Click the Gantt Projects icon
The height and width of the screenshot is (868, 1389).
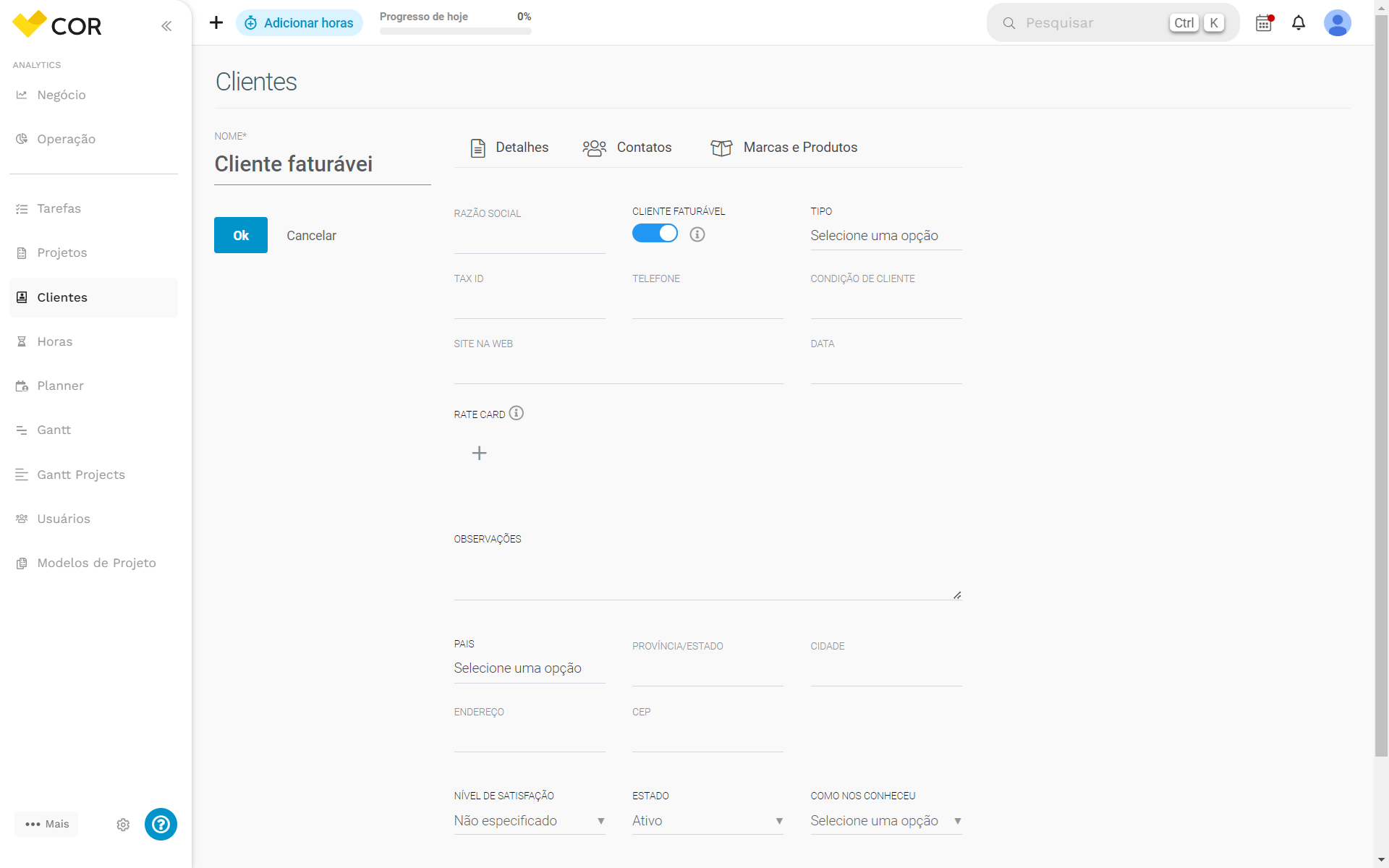click(22, 475)
